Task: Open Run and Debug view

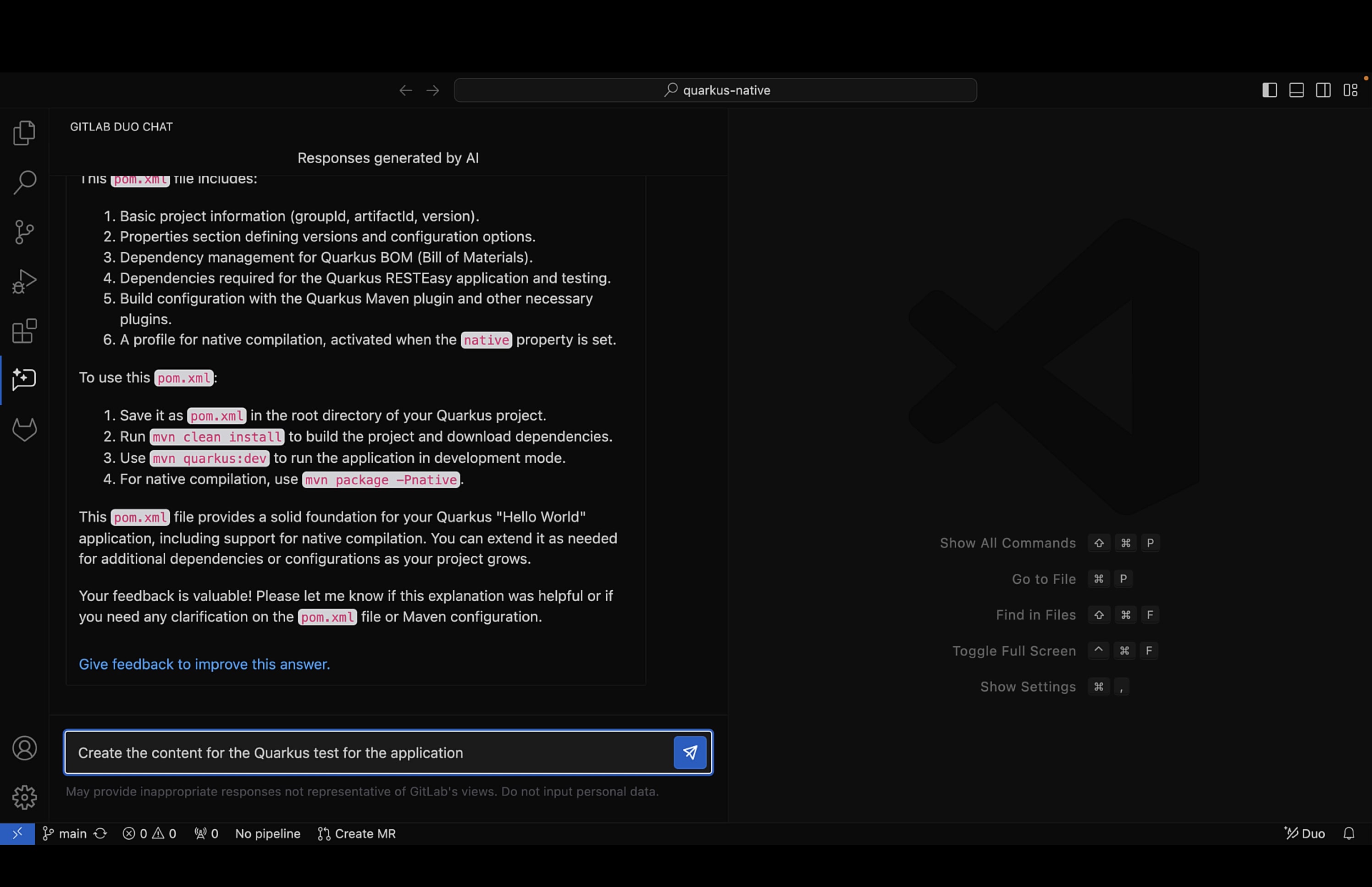Action: point(24,282)
